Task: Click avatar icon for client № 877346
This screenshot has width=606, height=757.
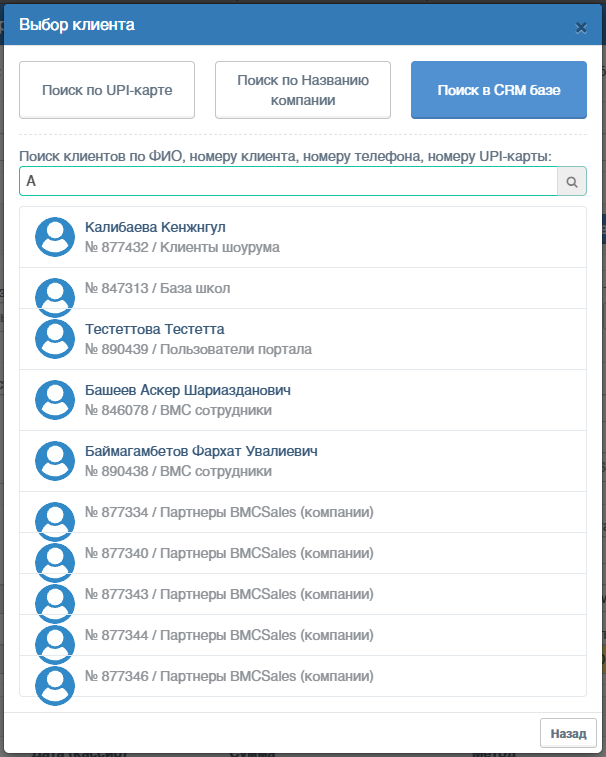Action: (55, 686)
